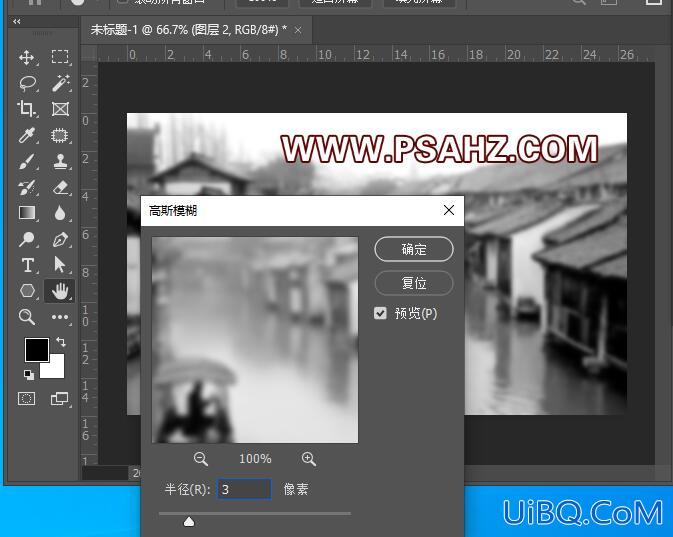The width and height of the screenshot is (673, 537).
Task: Click the 复位 reset button
Action: (x=414, y=283)
